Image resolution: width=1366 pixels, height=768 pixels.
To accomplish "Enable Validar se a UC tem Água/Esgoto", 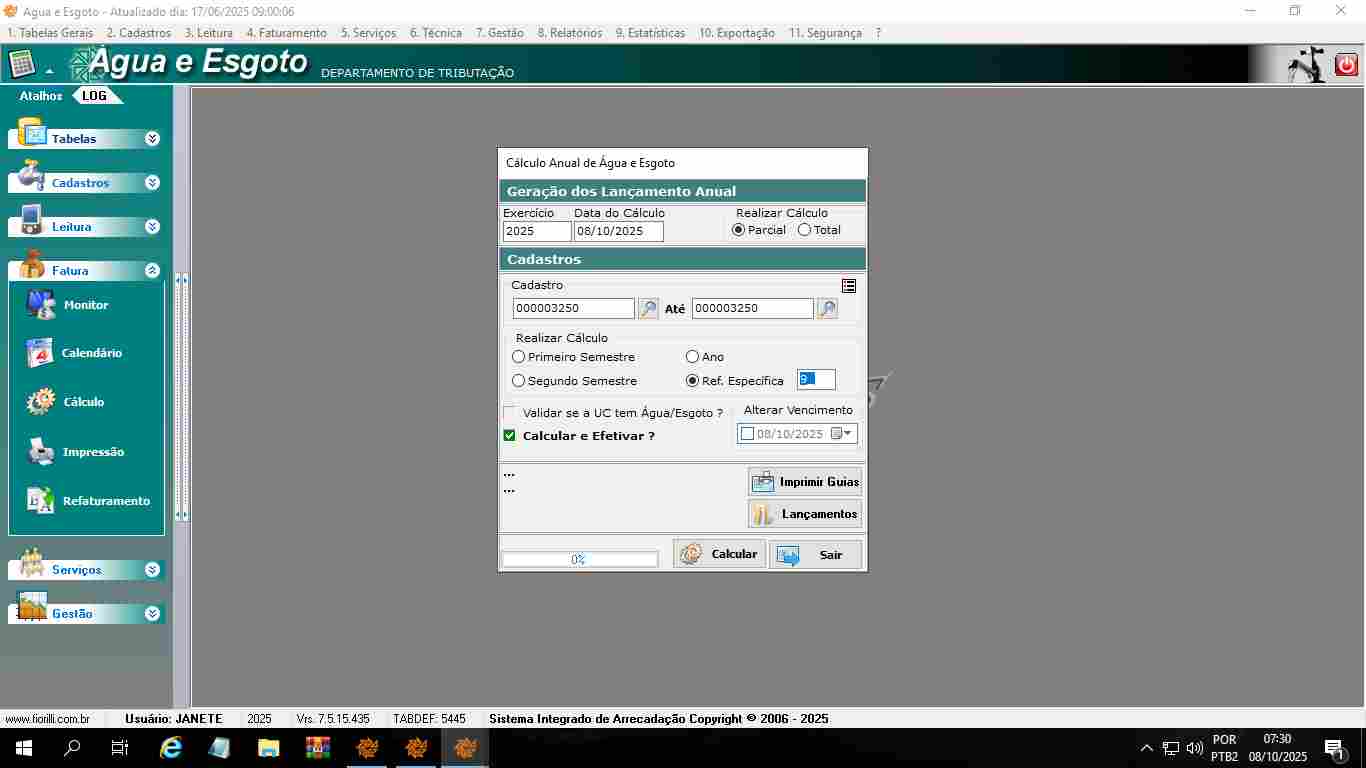I will coord(510,413).
